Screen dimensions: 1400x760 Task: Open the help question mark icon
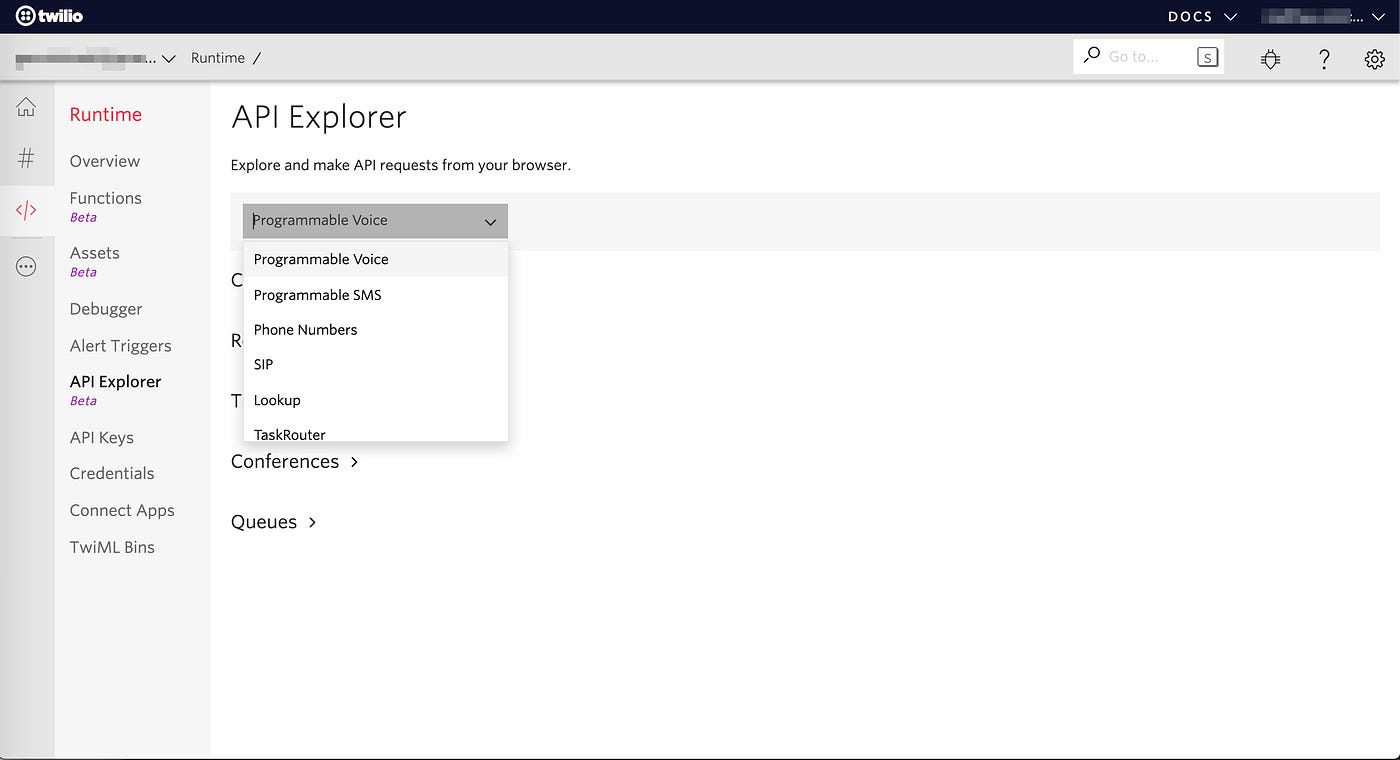1324,59
